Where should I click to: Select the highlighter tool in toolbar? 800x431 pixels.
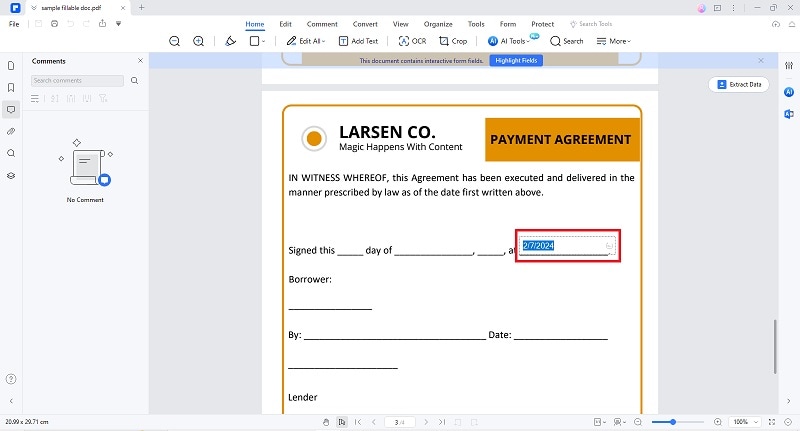231,41
